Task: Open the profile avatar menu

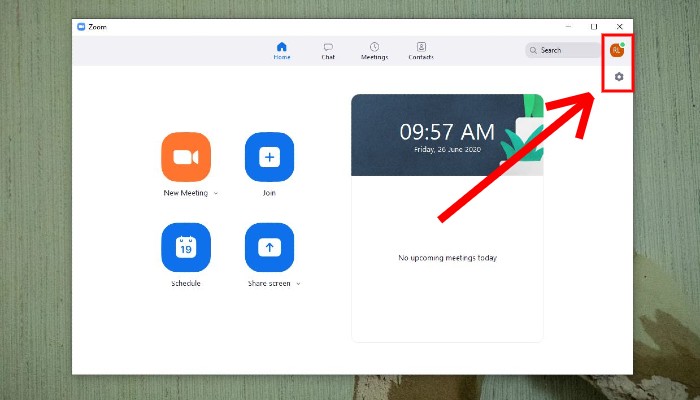Action: click(x=617, y=50)
